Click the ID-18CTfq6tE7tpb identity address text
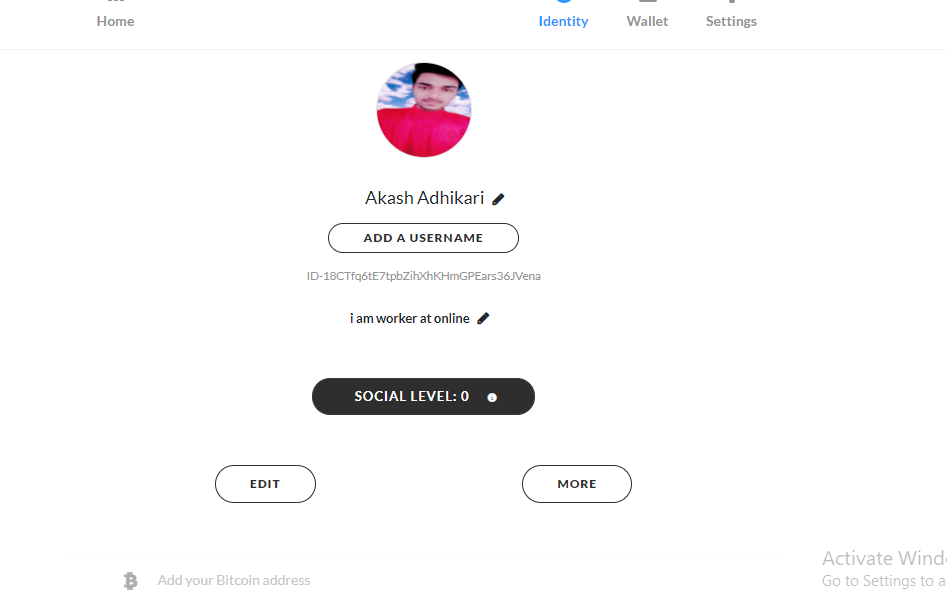Image resolution: width=947 pixels, height=600 pixels. click(423, 276)
